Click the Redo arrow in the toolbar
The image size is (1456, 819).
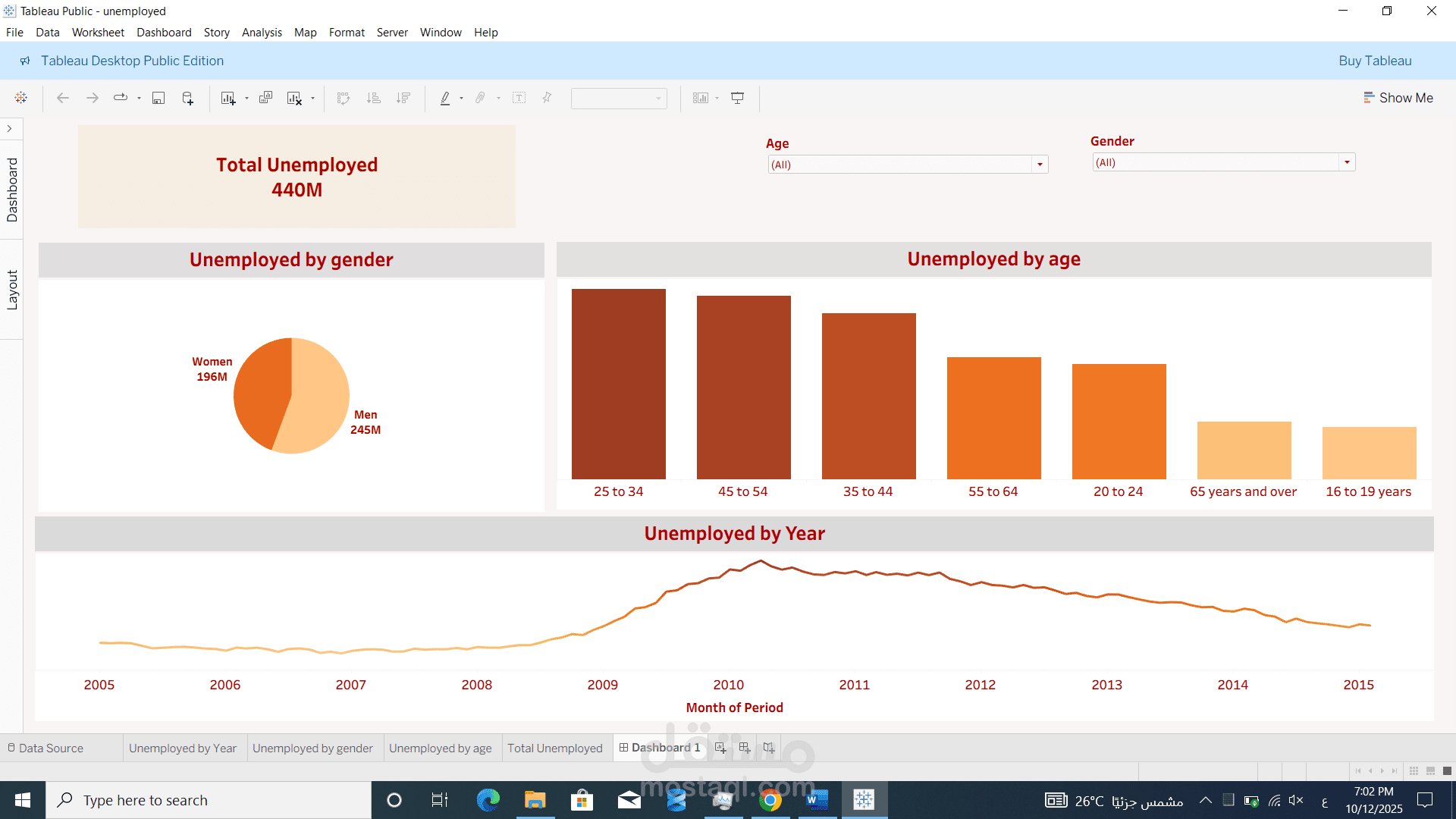[x=92, y=98]
